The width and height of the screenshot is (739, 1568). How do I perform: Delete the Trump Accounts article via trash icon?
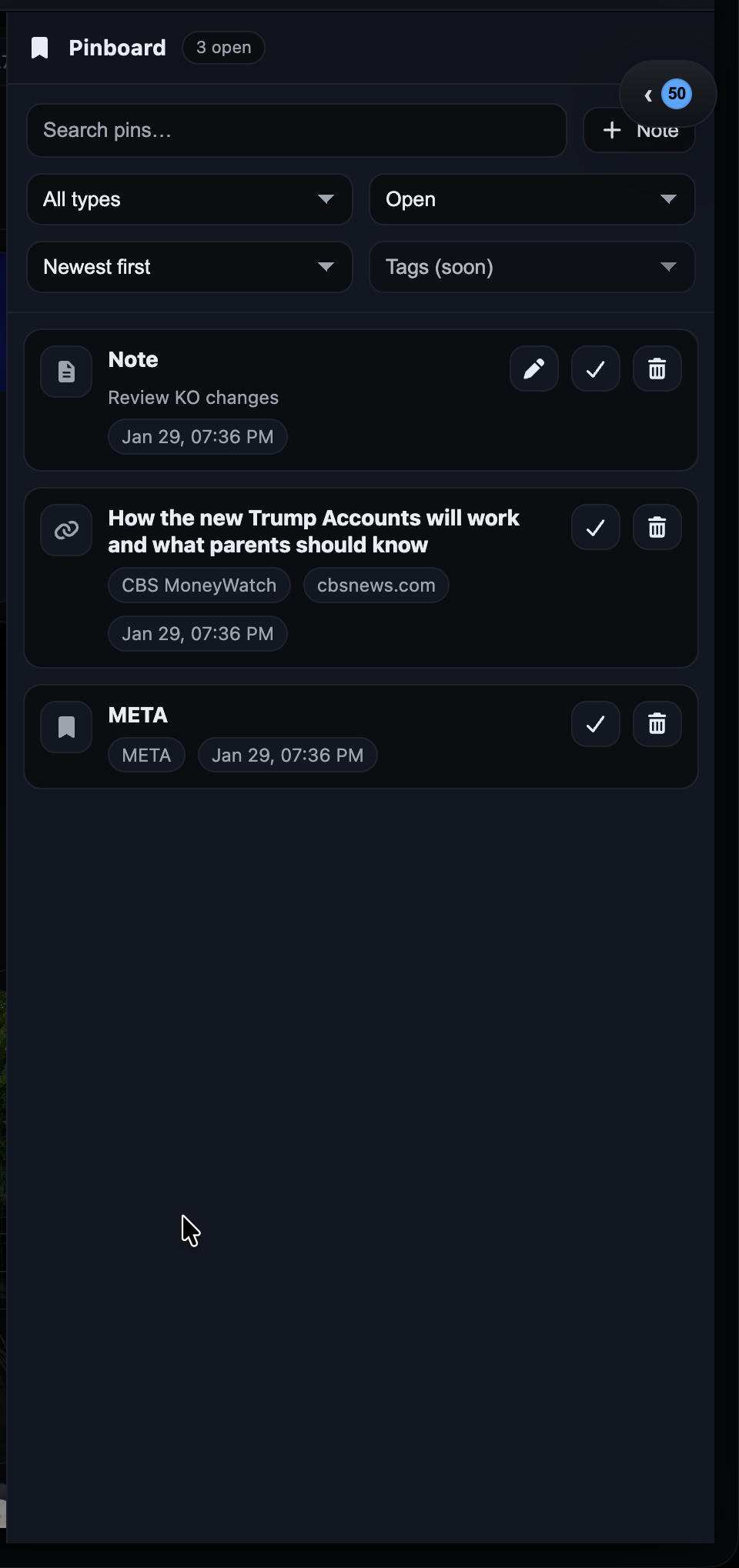[x=657, y=526]
